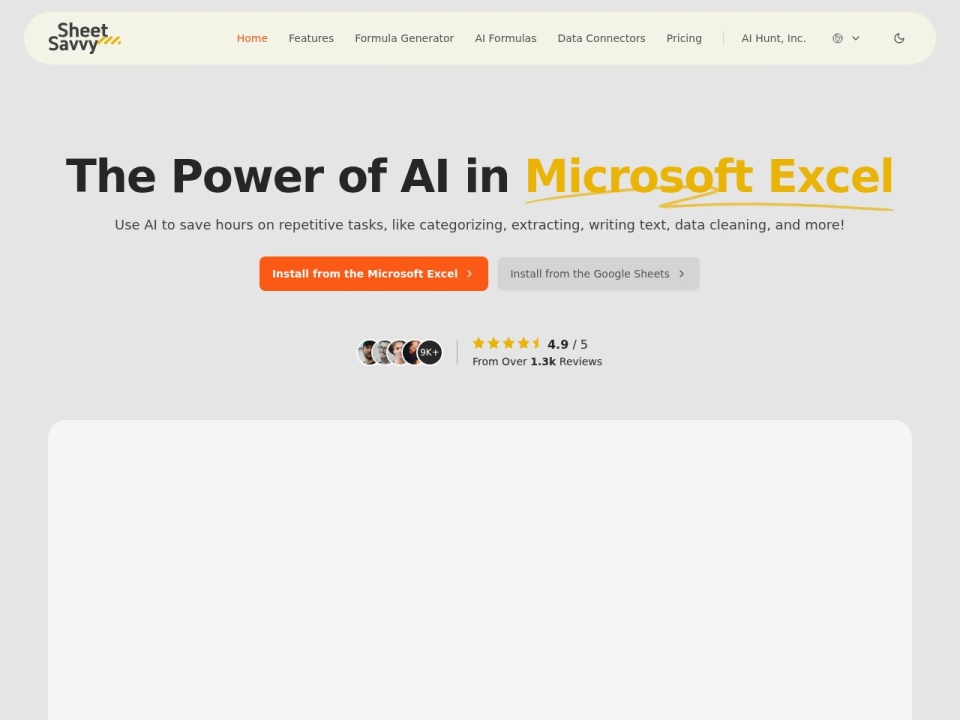Open Formula Generator in navigation
Image resolution: width=960 pixels, height=720 pixels.
[x=404, y=38]
